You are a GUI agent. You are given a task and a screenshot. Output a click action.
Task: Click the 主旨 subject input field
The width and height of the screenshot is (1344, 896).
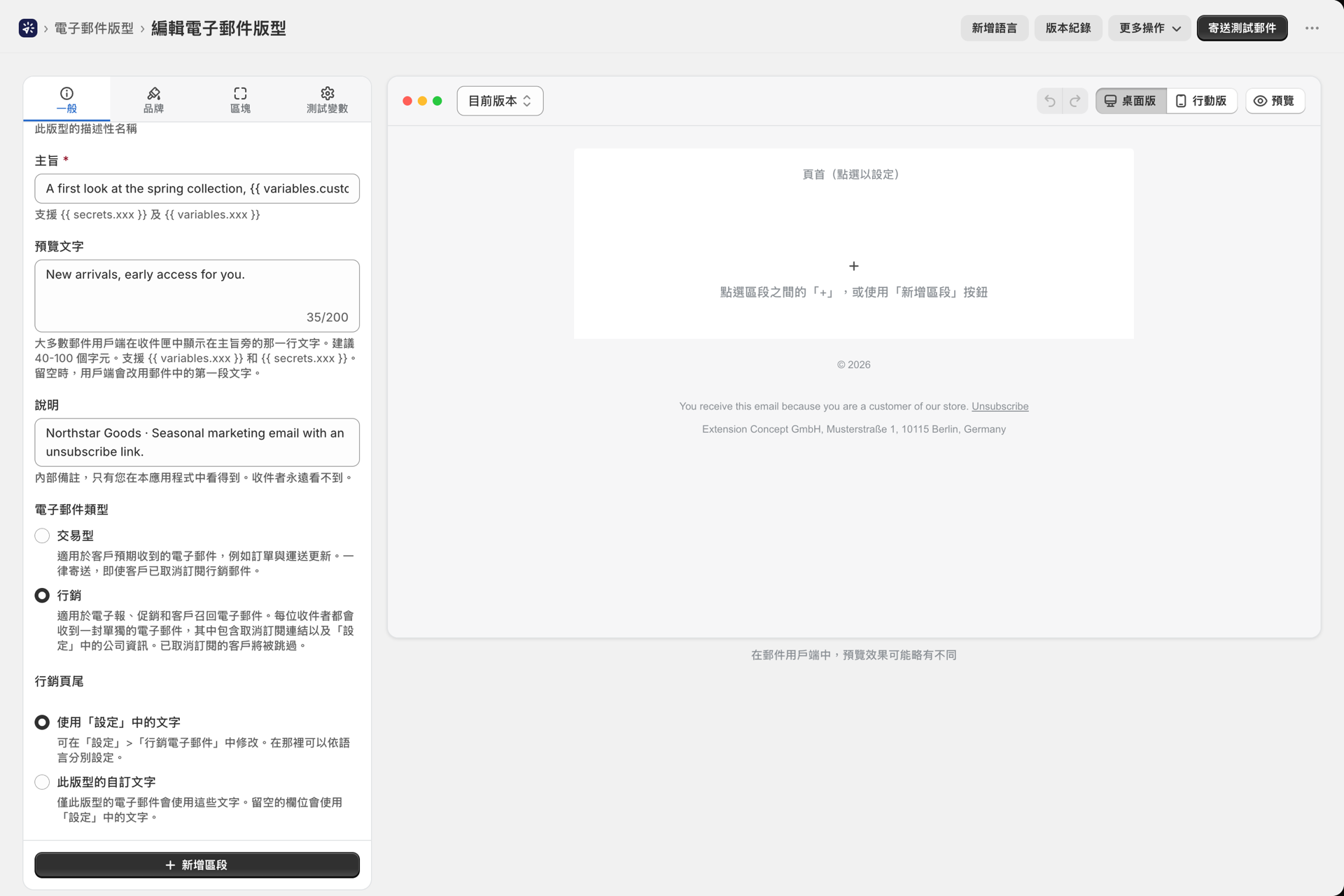(x=197, y=188)
